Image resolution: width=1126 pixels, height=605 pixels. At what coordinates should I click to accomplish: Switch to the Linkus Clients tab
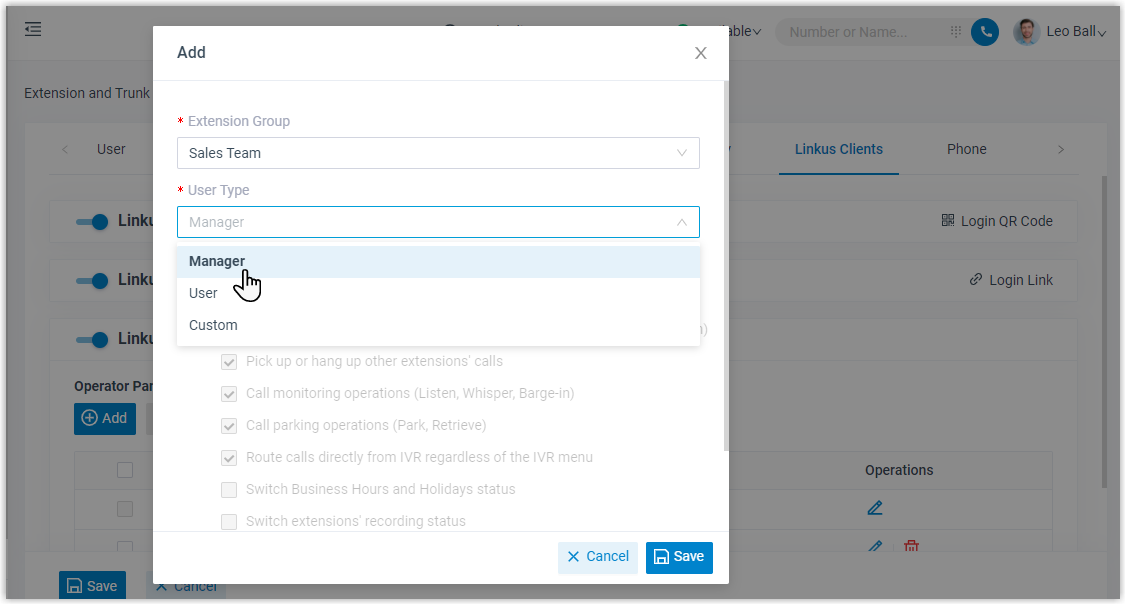(838, 149)
